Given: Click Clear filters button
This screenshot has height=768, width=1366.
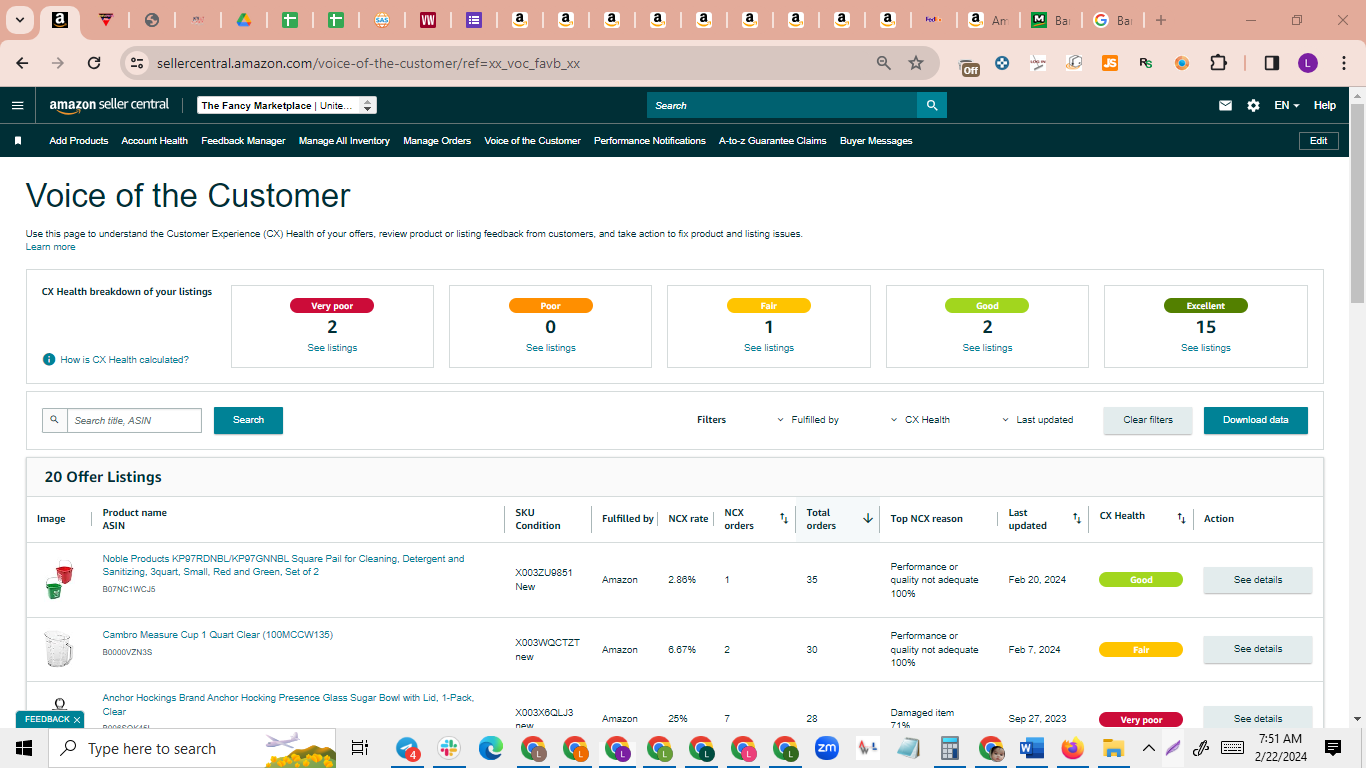Looking at the screenshot, I should 1148,420.
